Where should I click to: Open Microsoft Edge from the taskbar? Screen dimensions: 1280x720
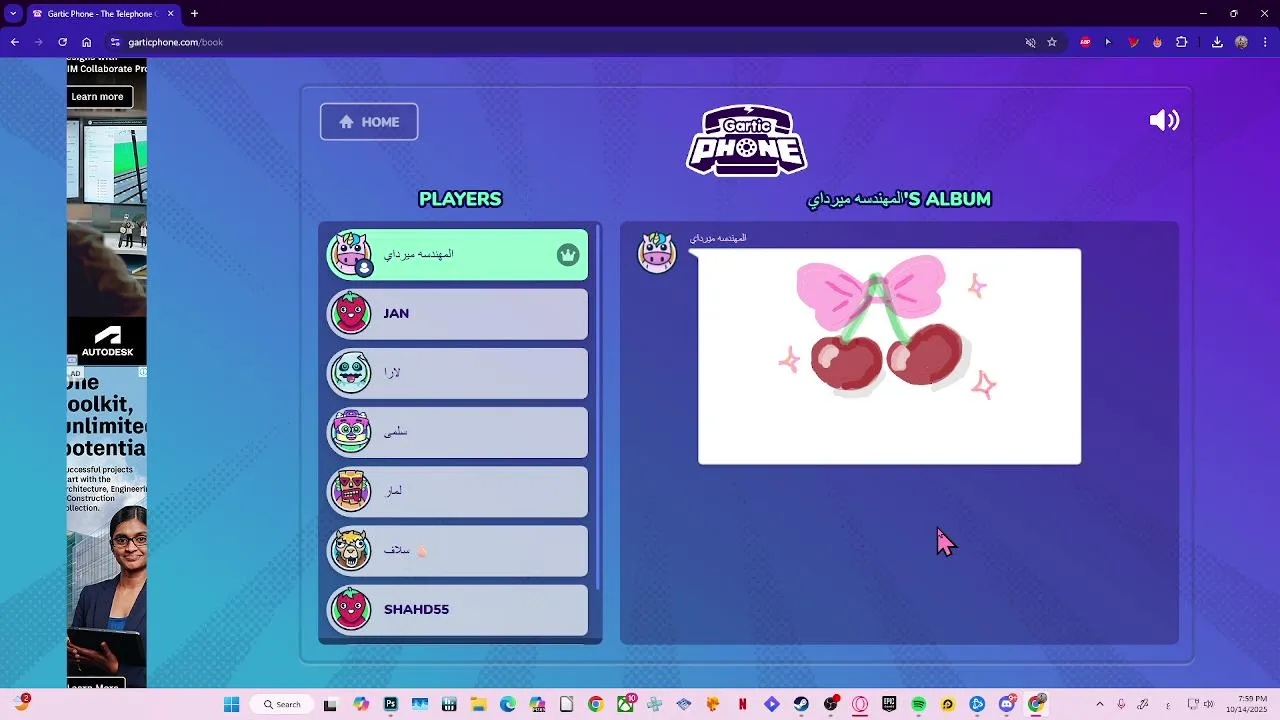[507, 705]
